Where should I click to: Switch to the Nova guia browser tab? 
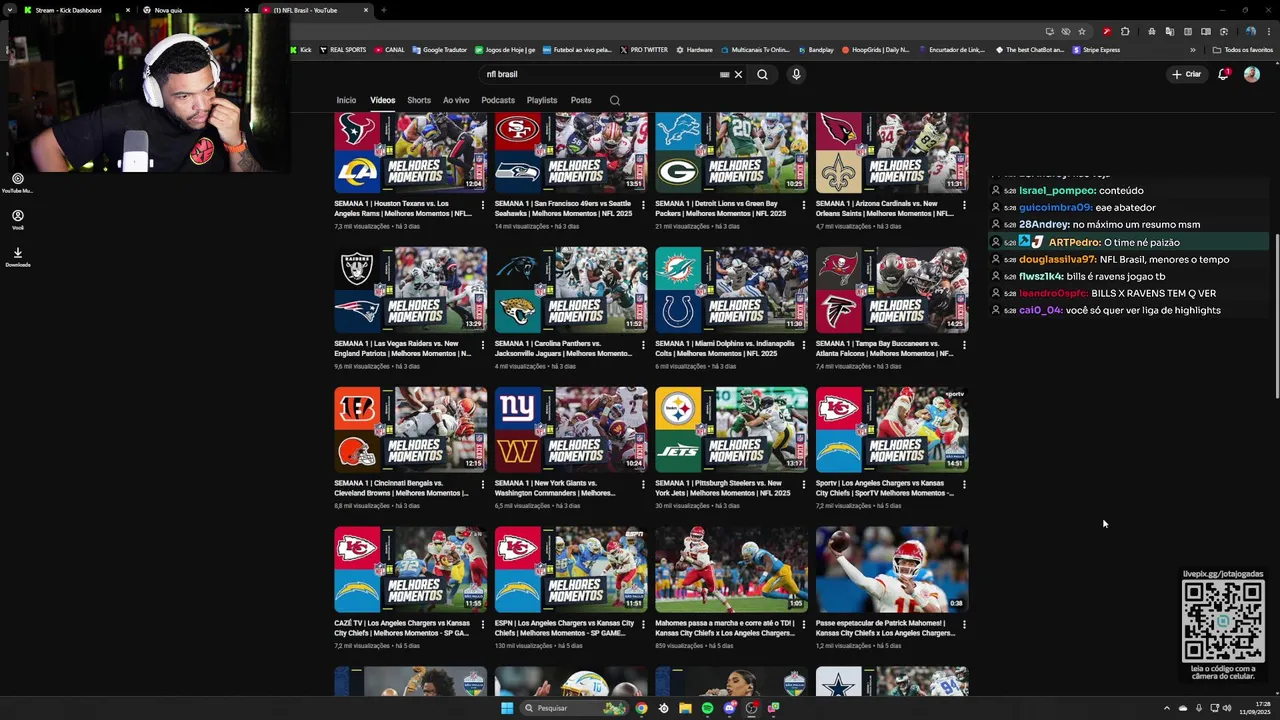coord(196,10)
